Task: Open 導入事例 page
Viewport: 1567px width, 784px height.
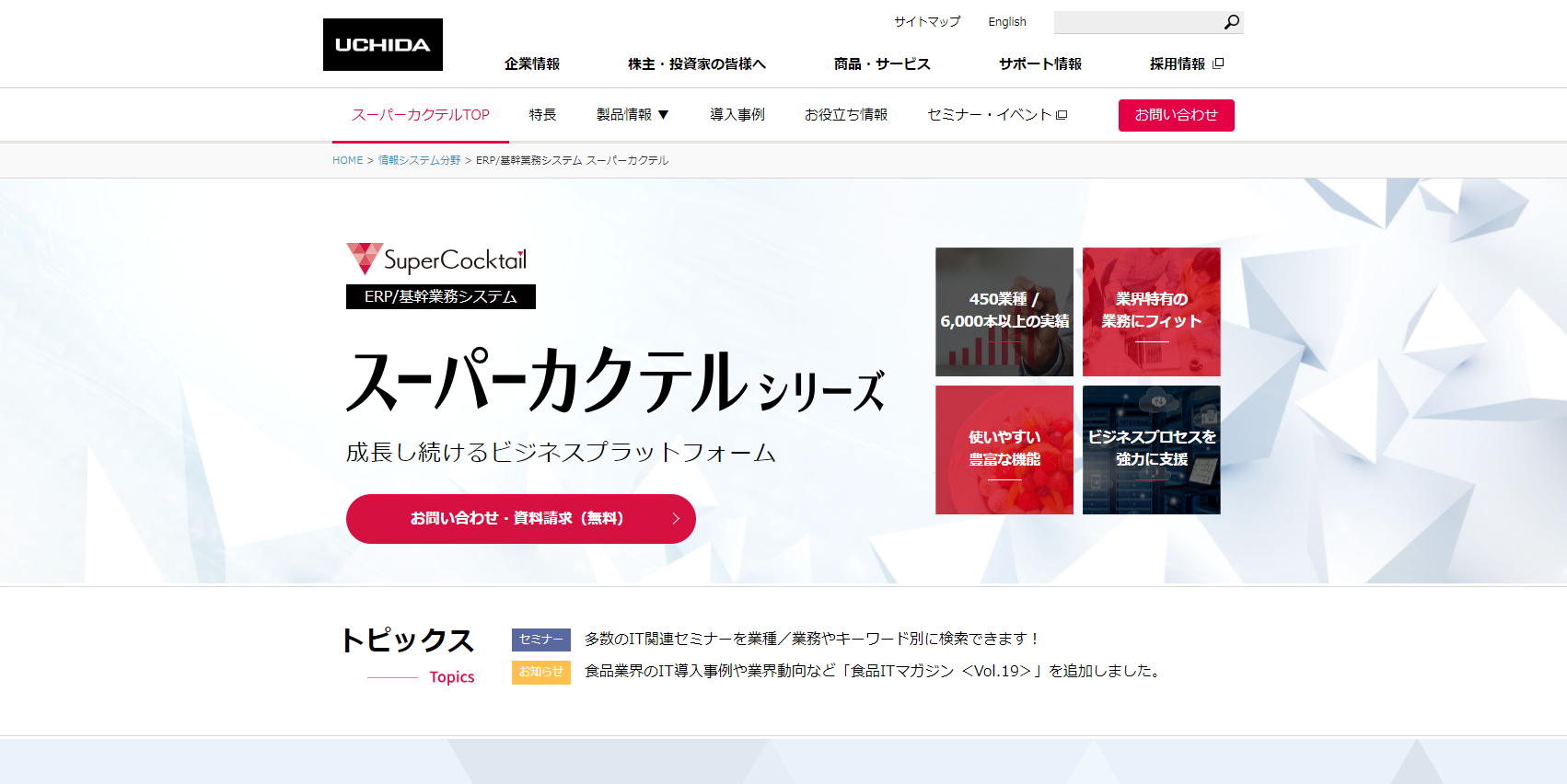Action: click(737, 115)
